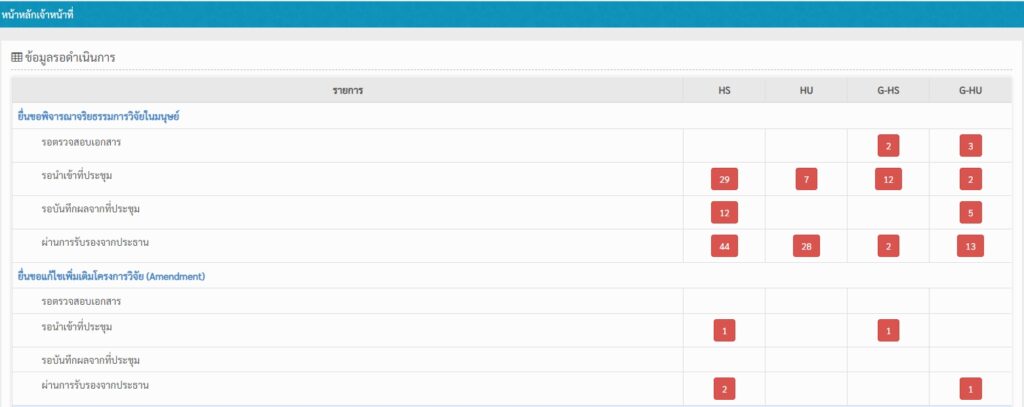Click the HS column header

tap(724, 91)
